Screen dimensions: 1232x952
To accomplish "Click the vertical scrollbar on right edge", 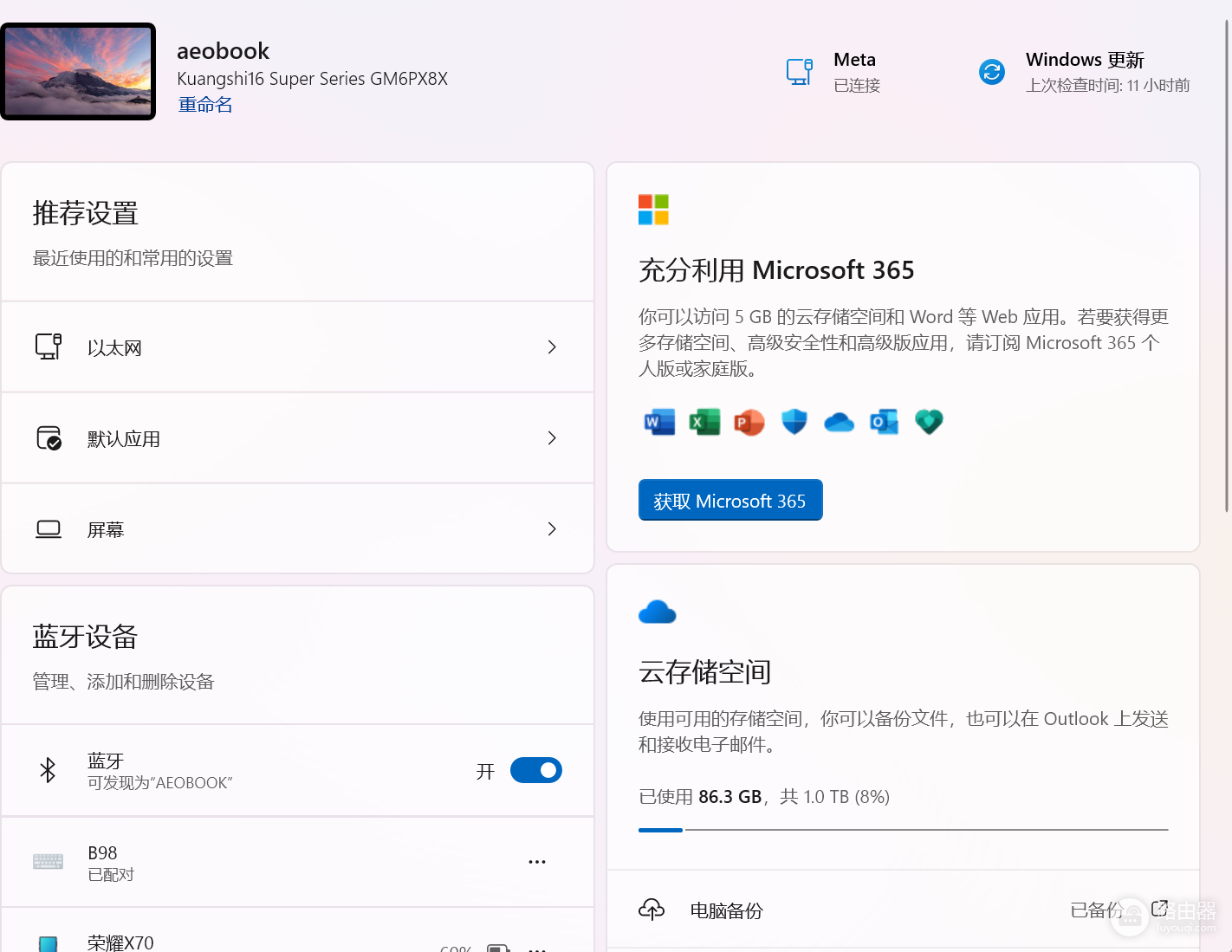I will click(1227, 265).
